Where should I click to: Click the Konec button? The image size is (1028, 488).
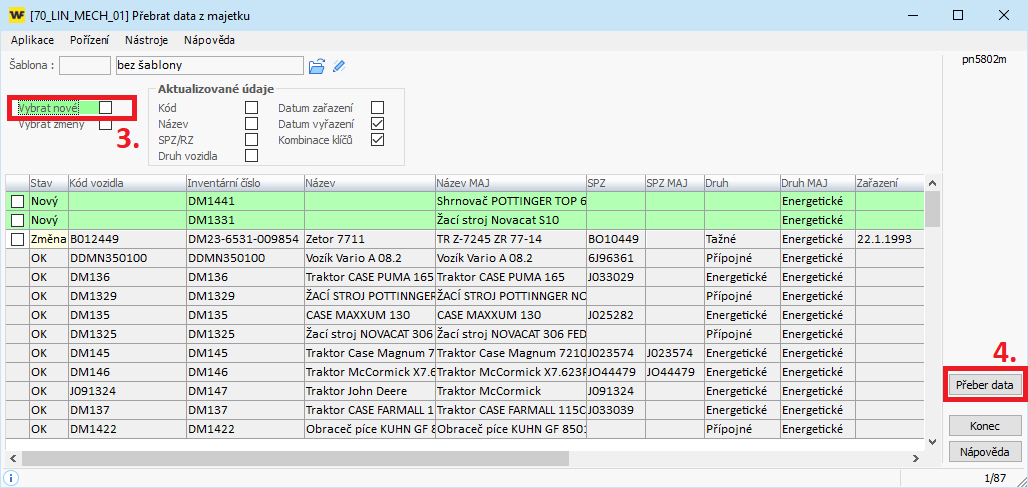[985, 426]
